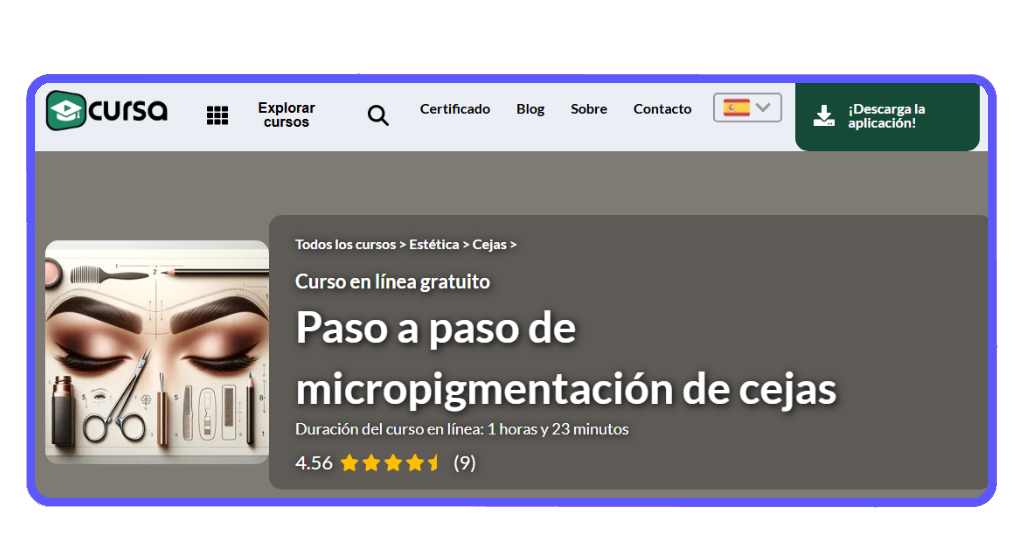Screen dimensions: 1024x536
Task: Click the search magnifier icon
Action: pos(378,116)
